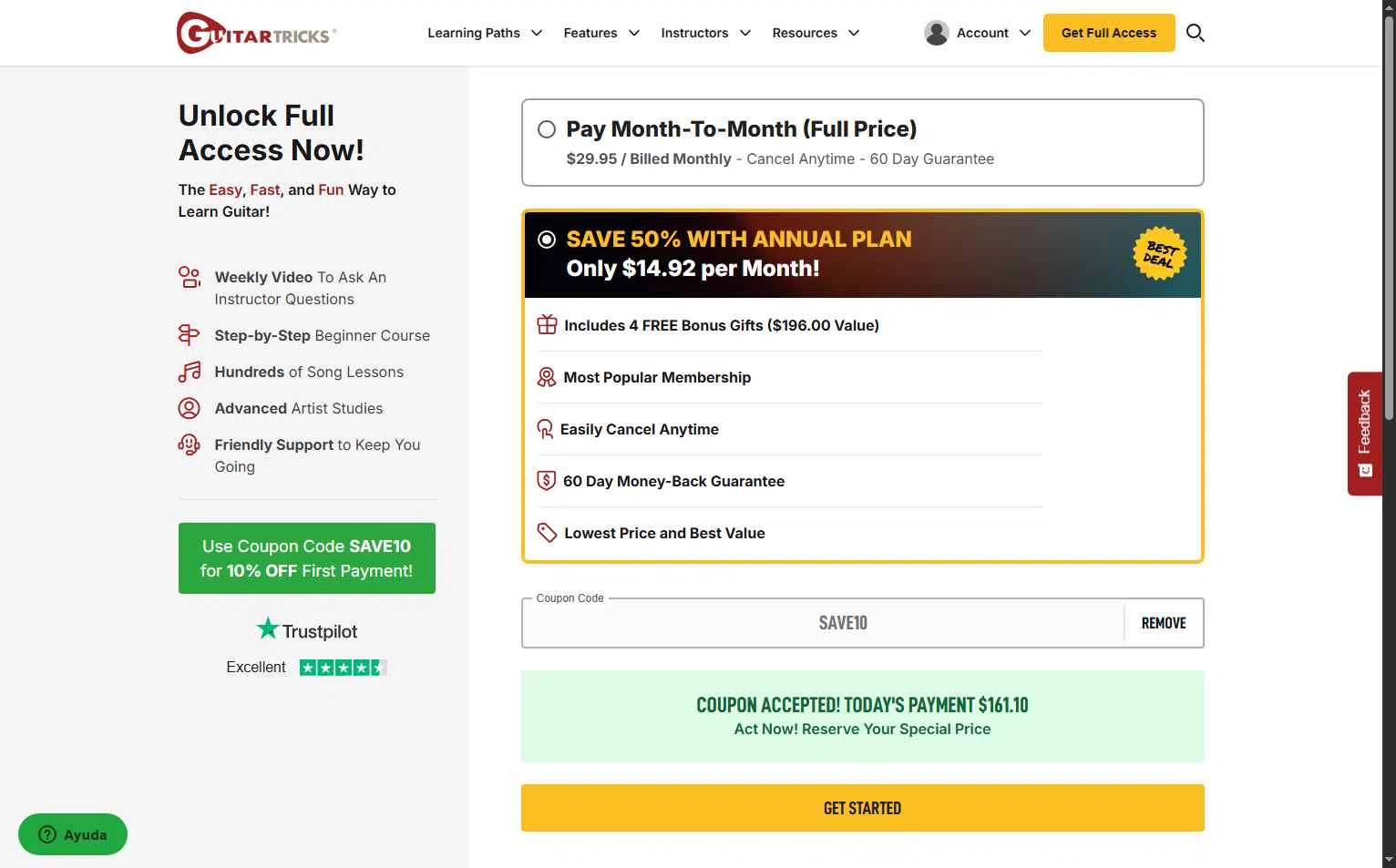Click the Feedback tab envelope icon
The image size is (1396, 868).
click(1365, 471)
